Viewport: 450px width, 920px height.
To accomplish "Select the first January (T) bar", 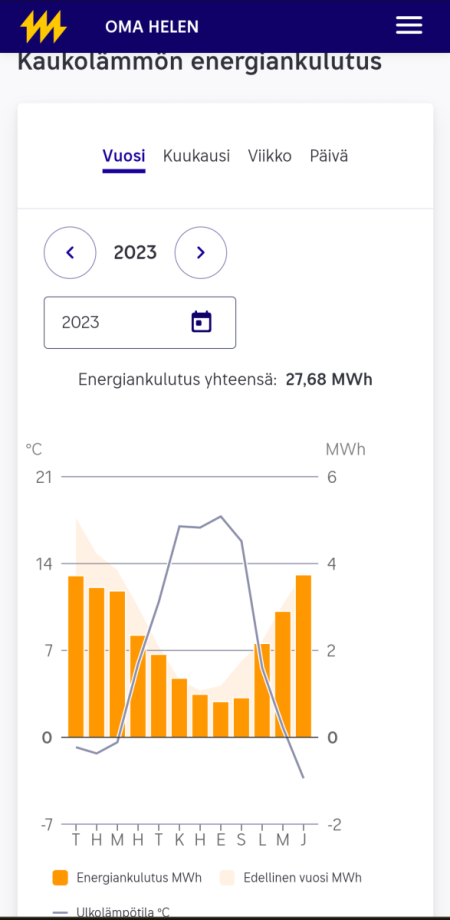I will click(76, 657).
